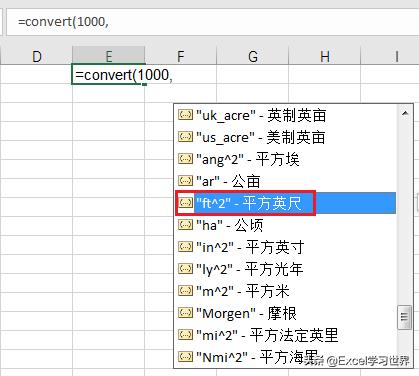Select column G header
This screenshot has height=376, width=419.
[253, 56]
